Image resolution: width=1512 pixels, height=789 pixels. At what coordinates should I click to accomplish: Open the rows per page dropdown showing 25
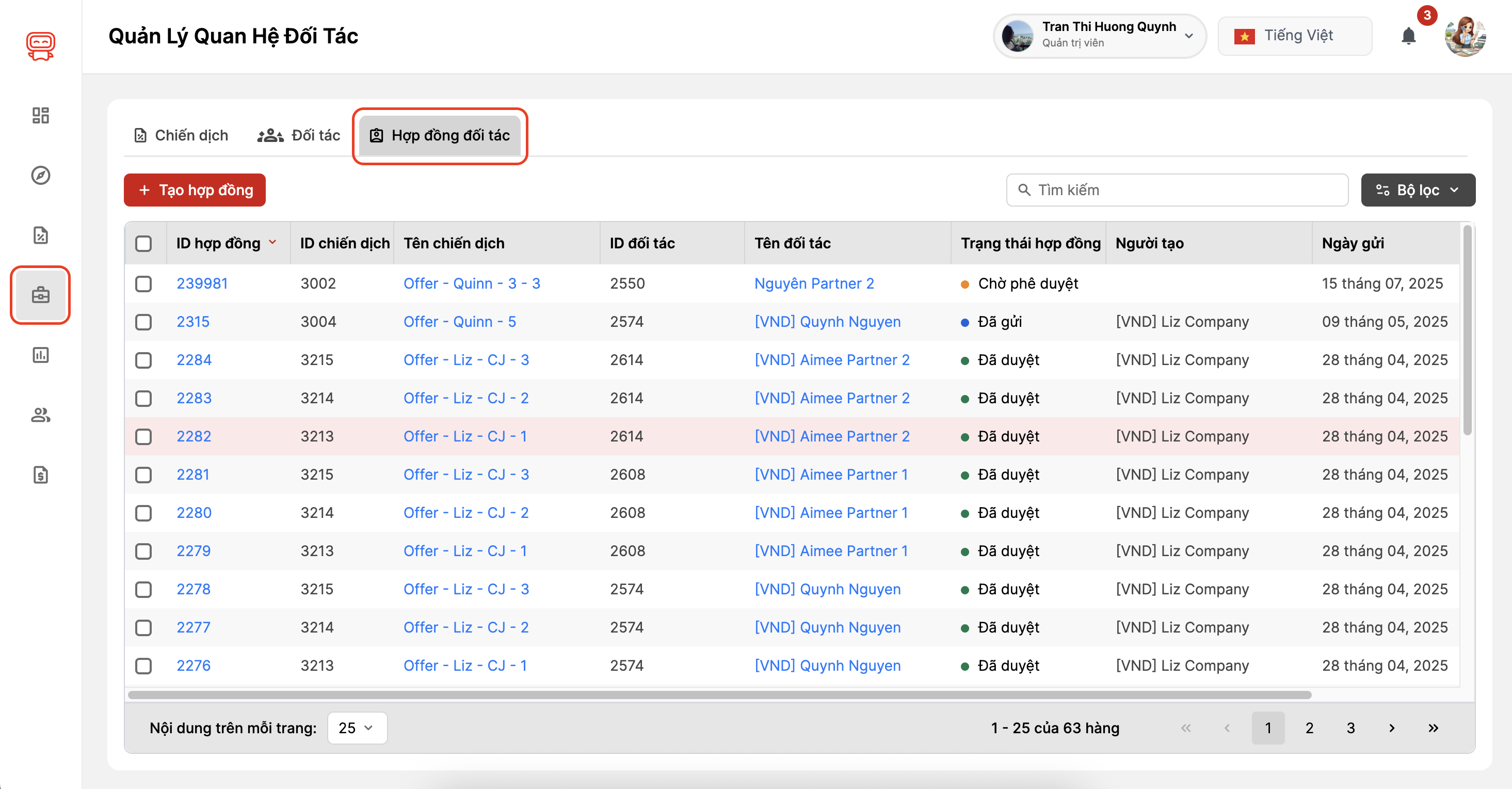(357, 728)
